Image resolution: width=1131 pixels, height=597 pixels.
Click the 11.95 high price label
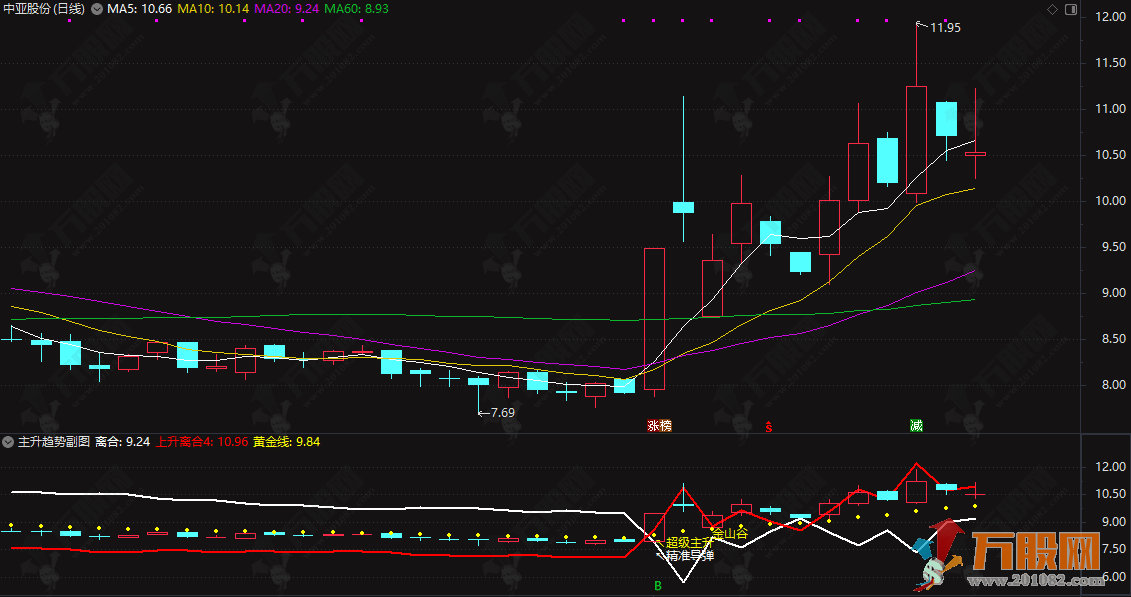coord(944,28)
